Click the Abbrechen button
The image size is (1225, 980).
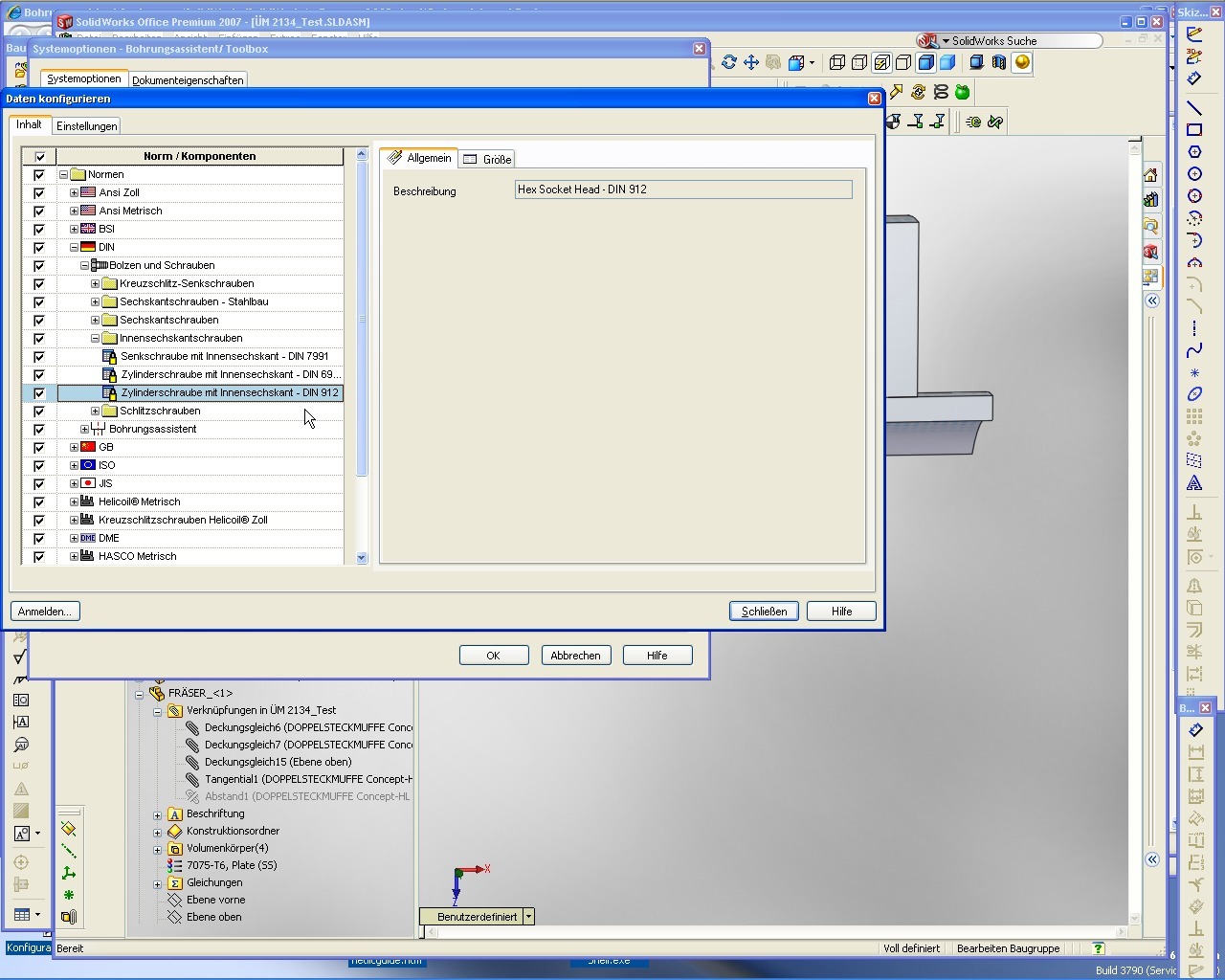(575, 656)
